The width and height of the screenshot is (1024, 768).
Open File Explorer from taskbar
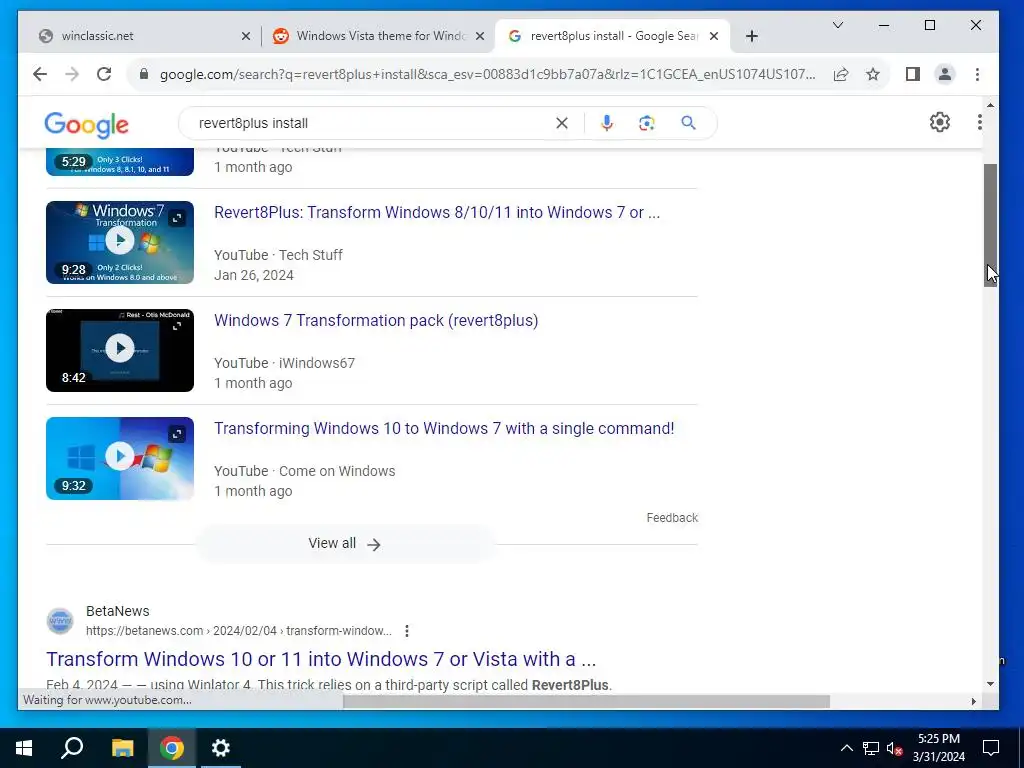122,748
